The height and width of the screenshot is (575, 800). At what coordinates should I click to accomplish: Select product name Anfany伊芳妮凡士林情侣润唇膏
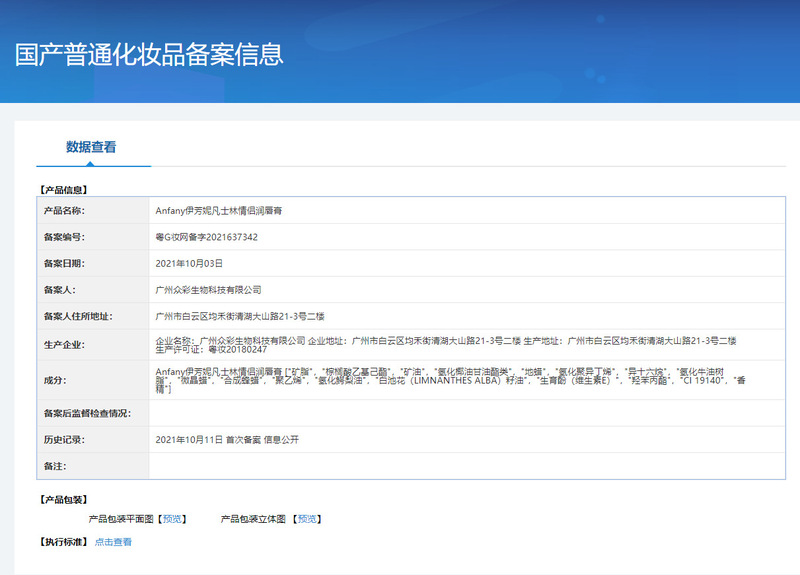[x=219, y=211]
